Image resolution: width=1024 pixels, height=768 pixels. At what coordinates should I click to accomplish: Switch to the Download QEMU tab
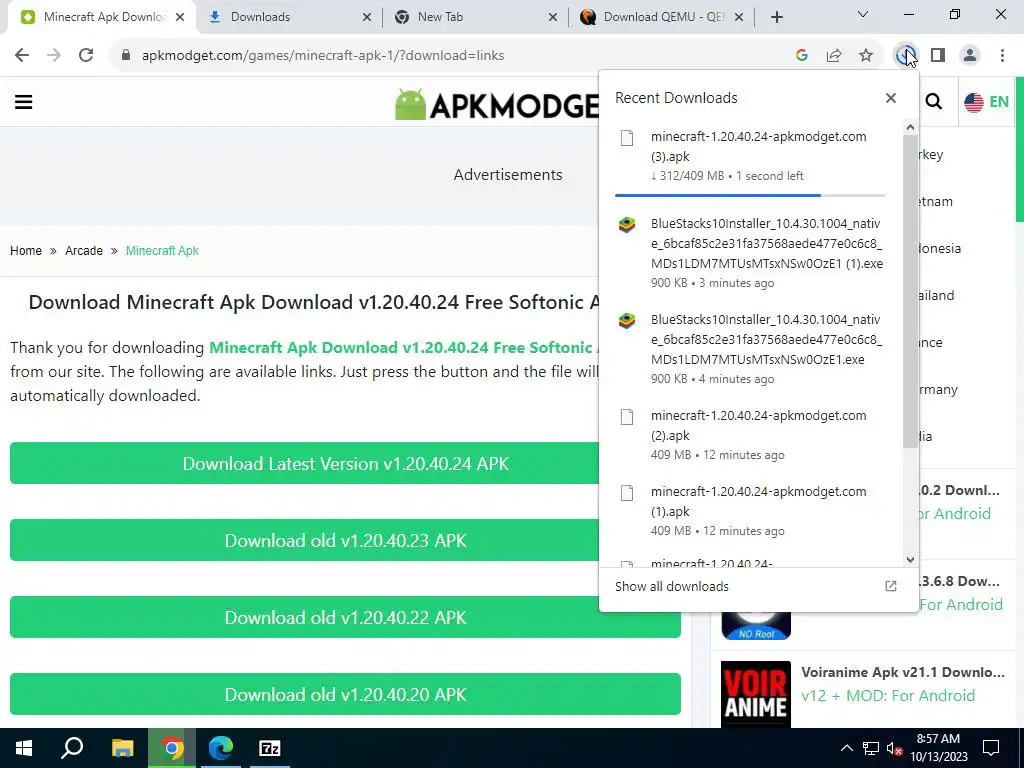click(660, 17)
